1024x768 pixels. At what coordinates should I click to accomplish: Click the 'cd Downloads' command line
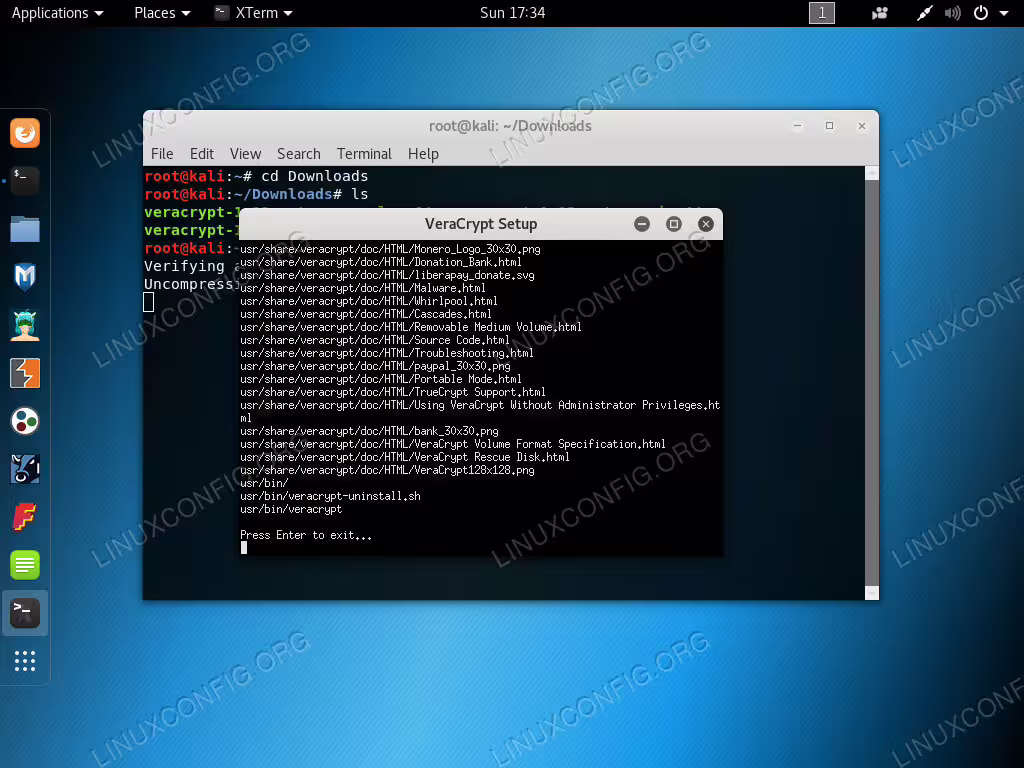click(x=256, y=176)
